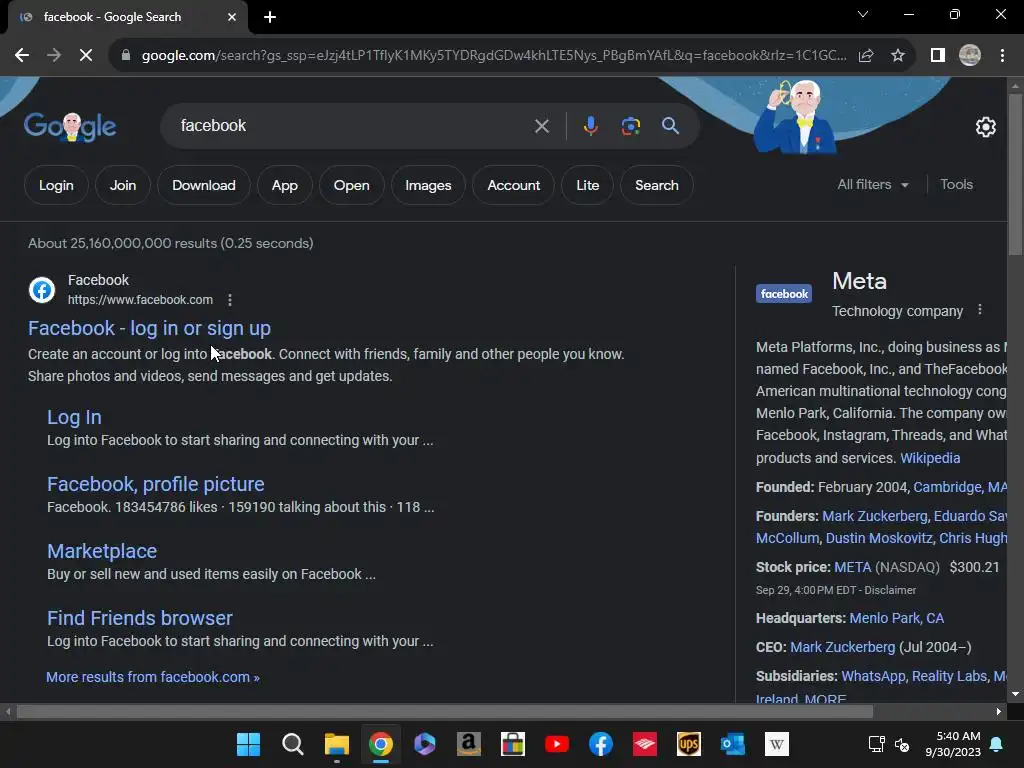Select the Images filter chip
1024x768 pixels.
428,185
